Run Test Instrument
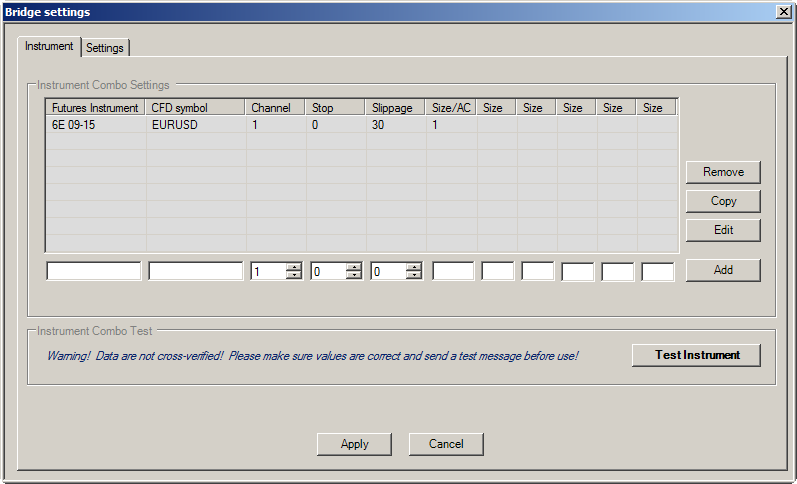797x484 pixels. coord(696,355)
